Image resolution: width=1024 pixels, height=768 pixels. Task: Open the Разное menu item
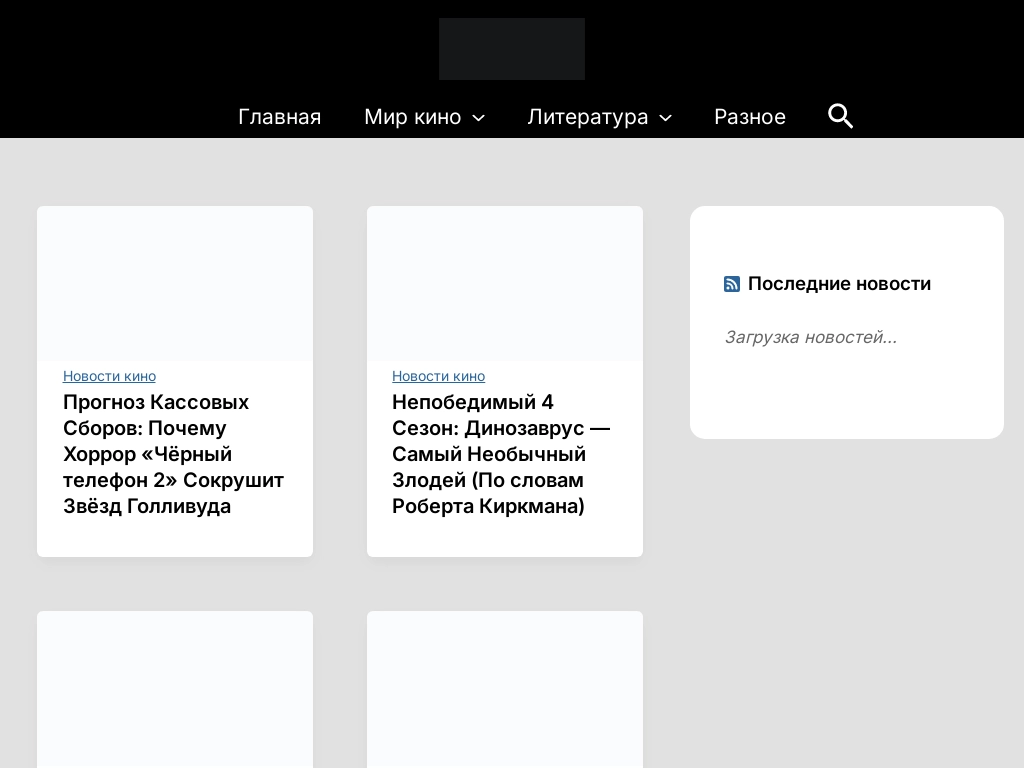click(749, 117)
